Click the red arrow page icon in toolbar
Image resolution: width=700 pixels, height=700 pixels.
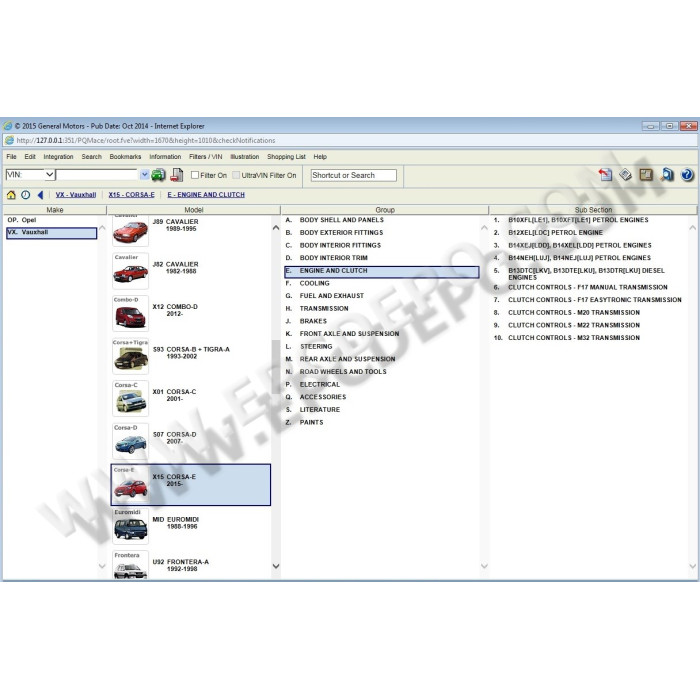click(x=605, y=175)
